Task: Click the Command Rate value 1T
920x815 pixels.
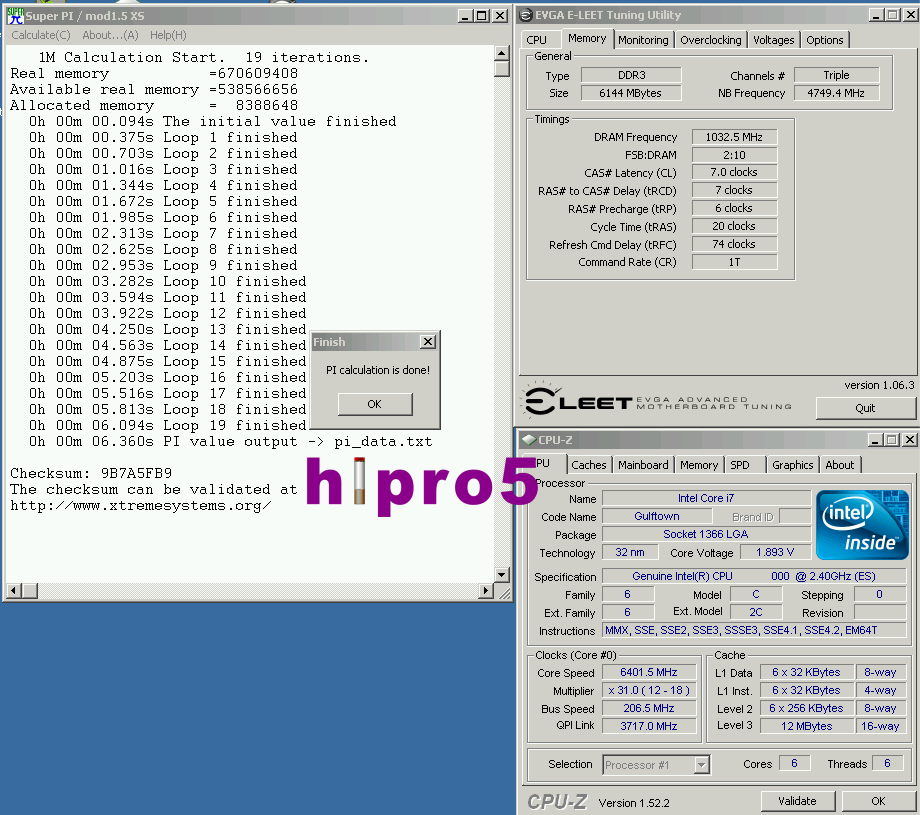Action: [734, 262]
